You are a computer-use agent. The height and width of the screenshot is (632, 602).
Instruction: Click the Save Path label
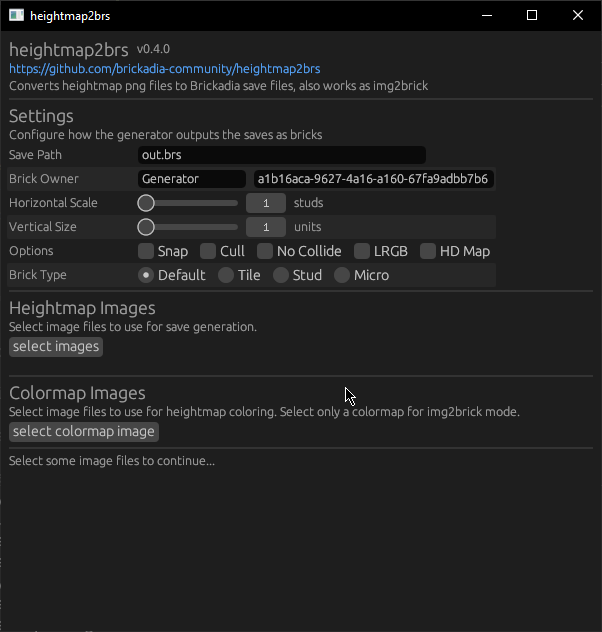click(x=35, y=155)
